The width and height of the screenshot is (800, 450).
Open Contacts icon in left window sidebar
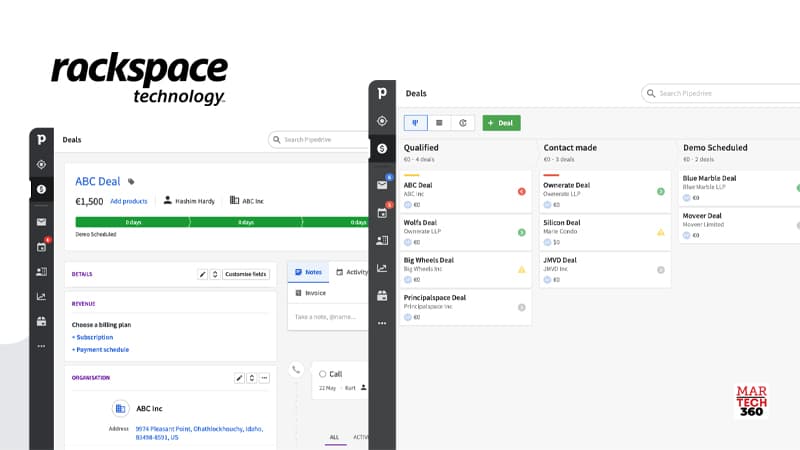click(x=41, y=271)
